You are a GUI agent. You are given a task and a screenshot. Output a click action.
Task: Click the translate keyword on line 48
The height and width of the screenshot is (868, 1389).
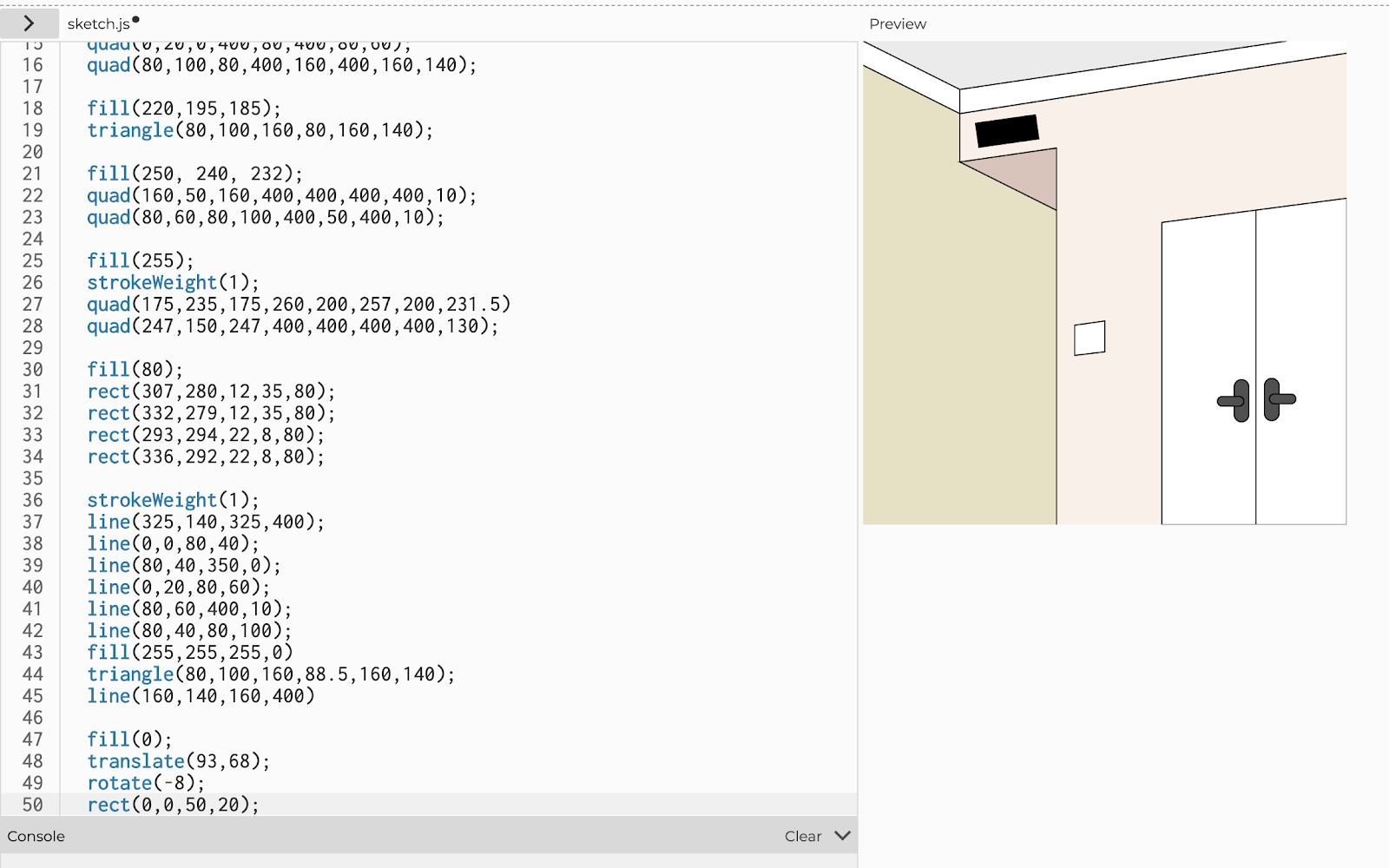coord(135,760)
